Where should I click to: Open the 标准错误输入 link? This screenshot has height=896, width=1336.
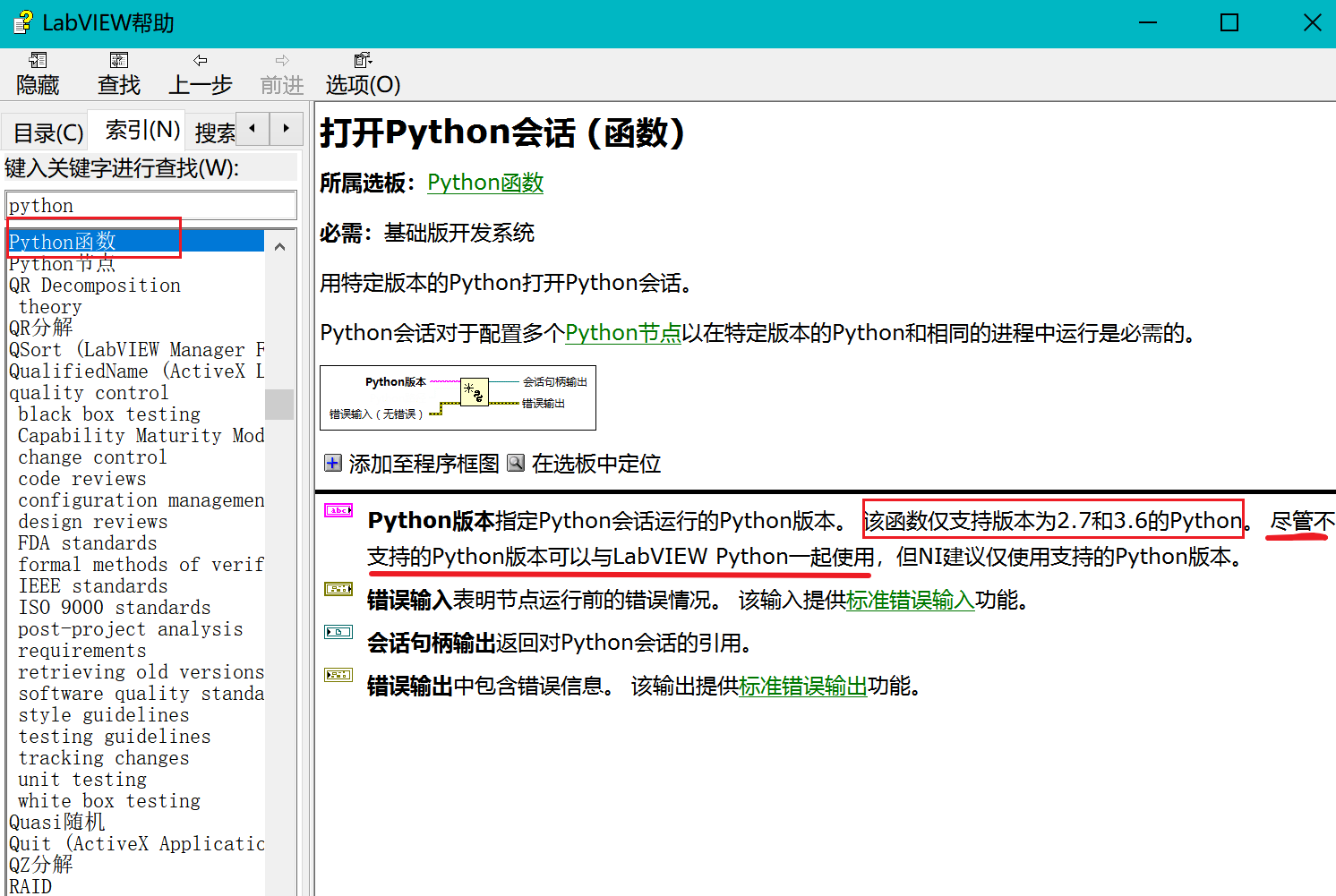[911, 600]
